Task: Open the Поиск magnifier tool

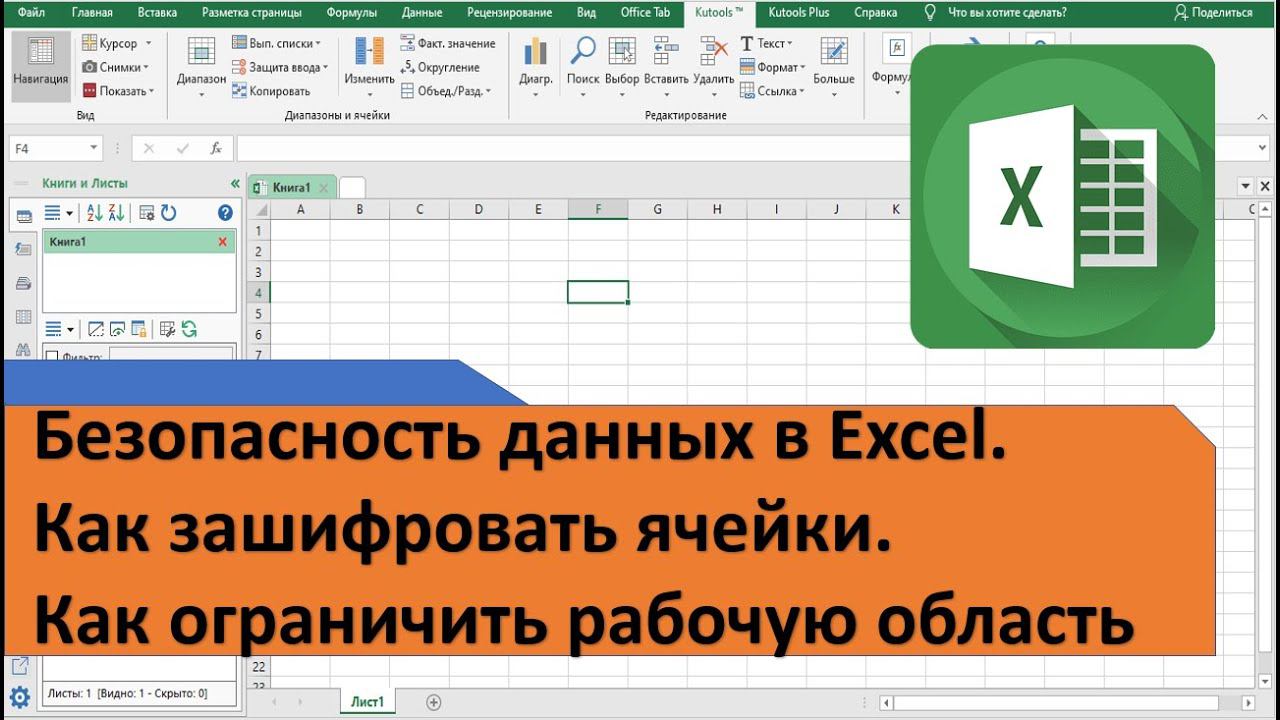Action: pyautogui.click(x=583, y=66)
